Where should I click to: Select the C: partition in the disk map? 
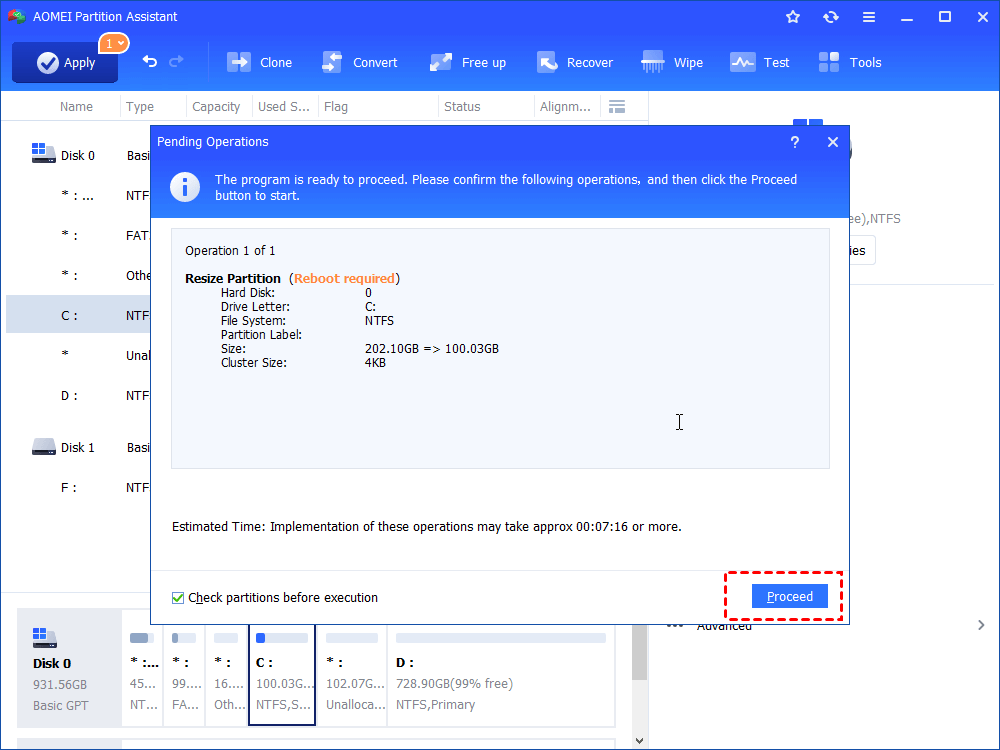[x=281, y=670]
